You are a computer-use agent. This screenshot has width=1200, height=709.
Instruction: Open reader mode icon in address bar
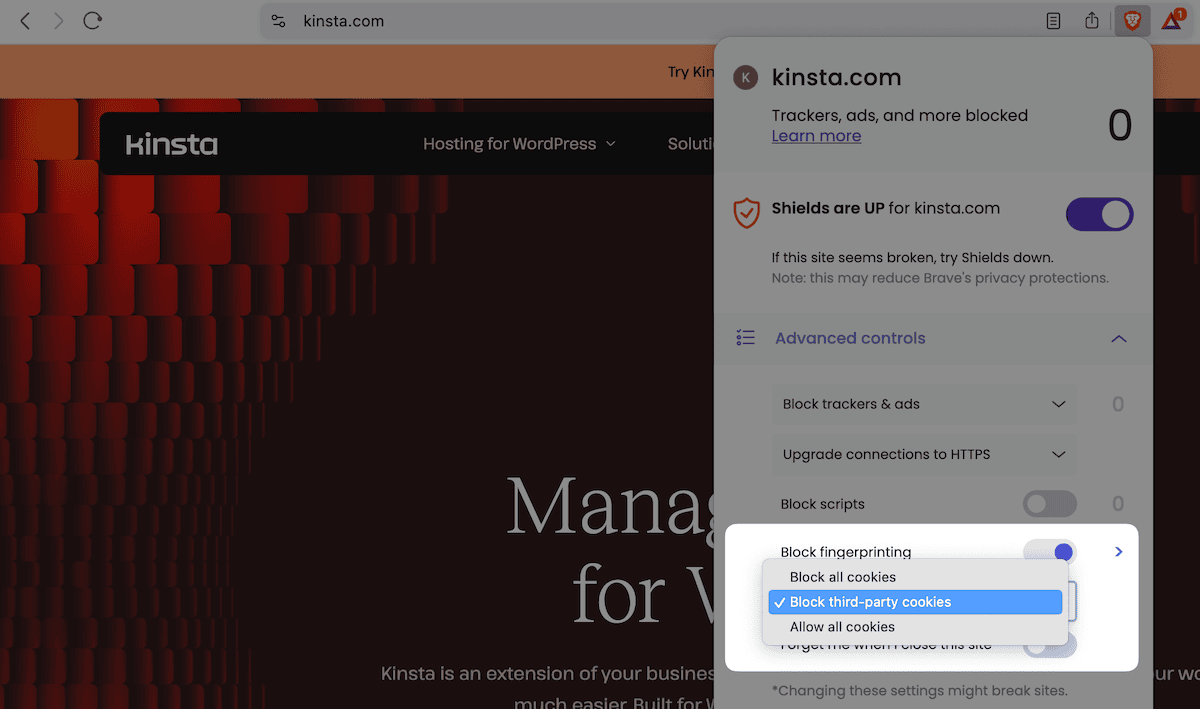1053,21
